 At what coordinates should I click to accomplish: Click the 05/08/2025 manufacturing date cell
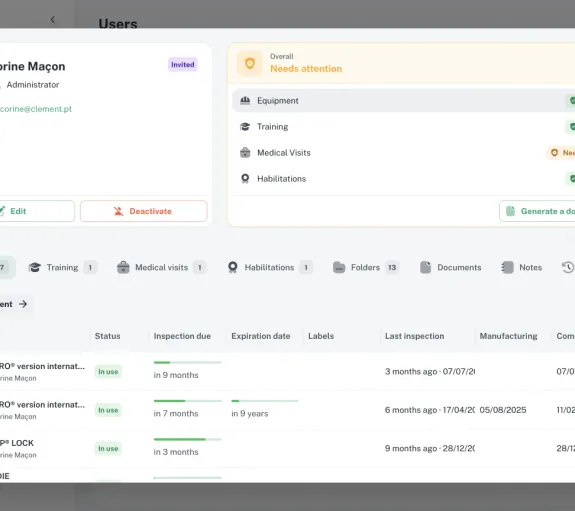(503, 410)
